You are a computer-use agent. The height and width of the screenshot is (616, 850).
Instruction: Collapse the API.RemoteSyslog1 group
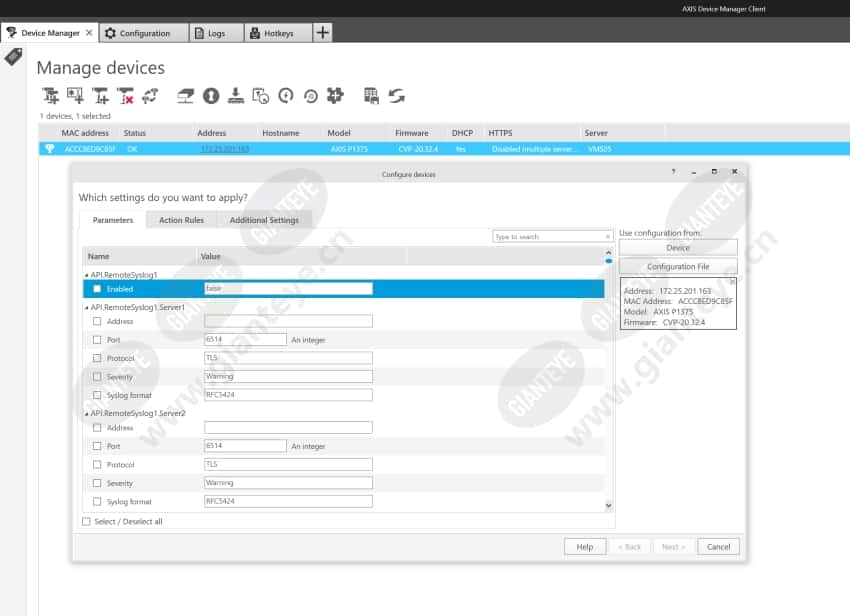coord(87,275)
